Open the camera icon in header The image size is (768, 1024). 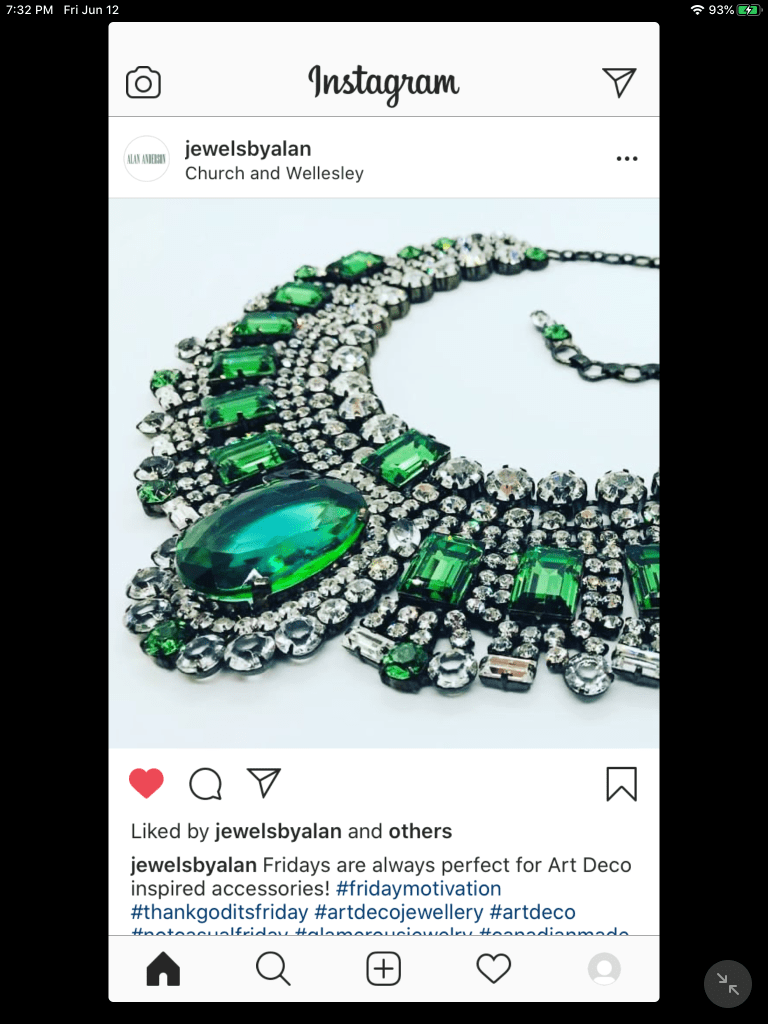click(x=143, y=82)
